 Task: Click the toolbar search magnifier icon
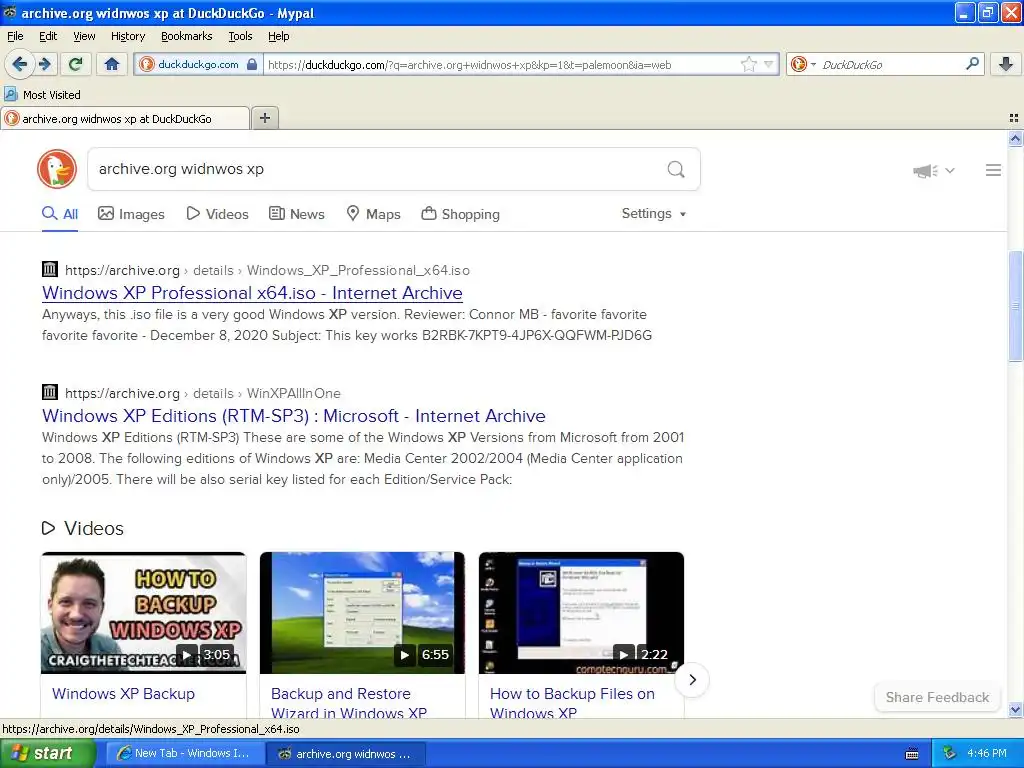point(972,64)
